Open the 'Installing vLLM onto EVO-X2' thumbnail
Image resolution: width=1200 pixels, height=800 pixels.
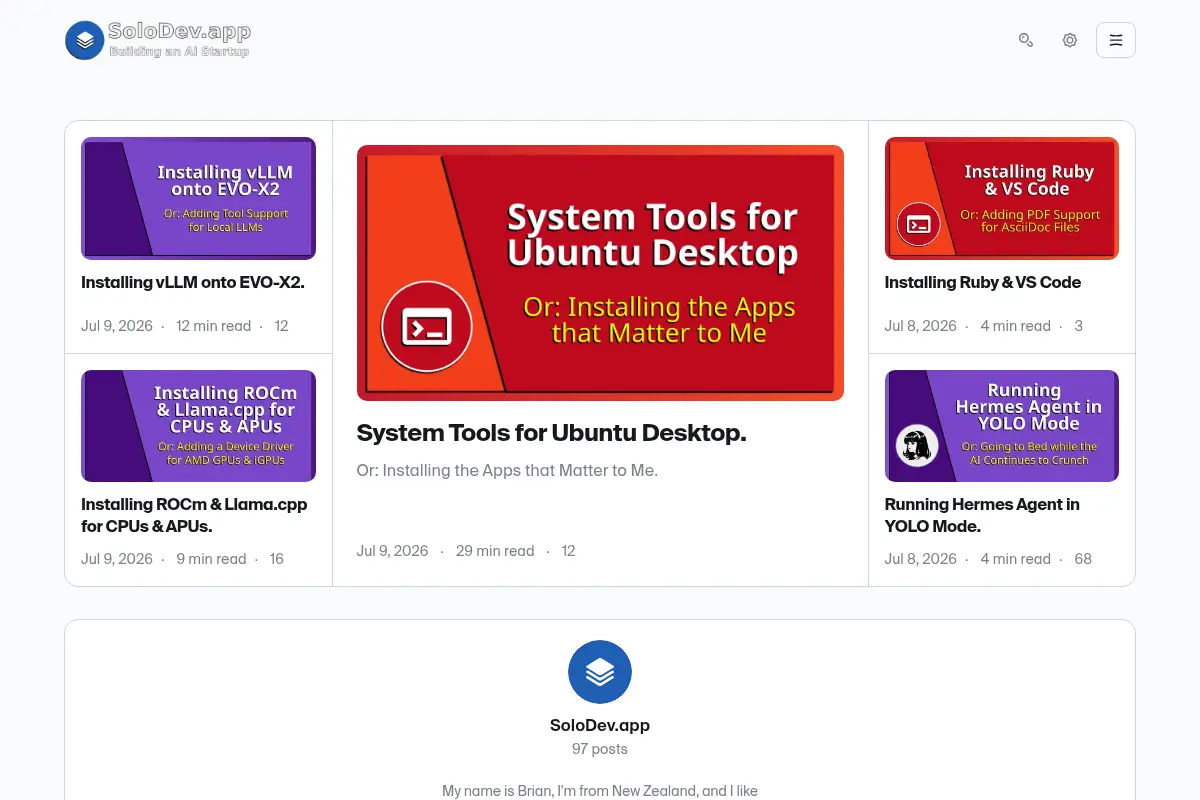point(198,198)
